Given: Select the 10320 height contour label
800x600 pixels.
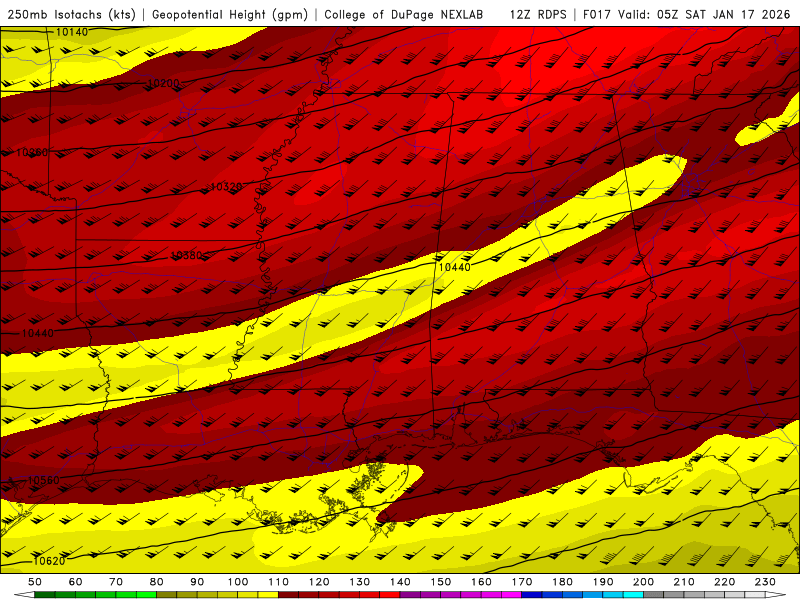Looking at the screenshot, I should 226,187.
